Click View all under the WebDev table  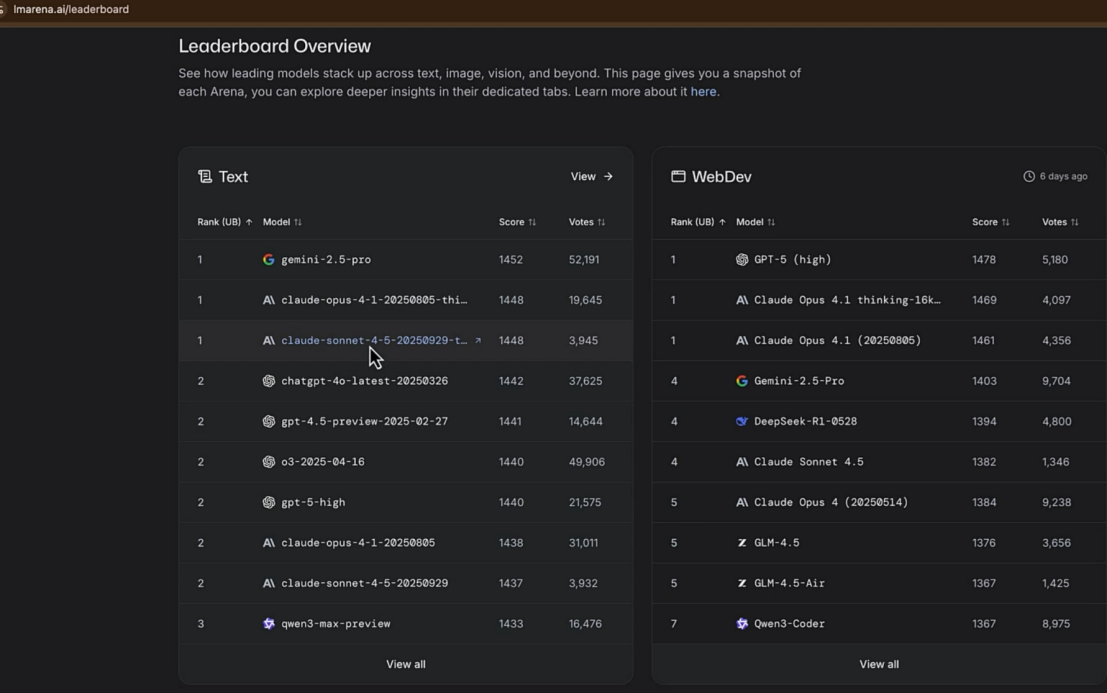(x=879, y=664)
